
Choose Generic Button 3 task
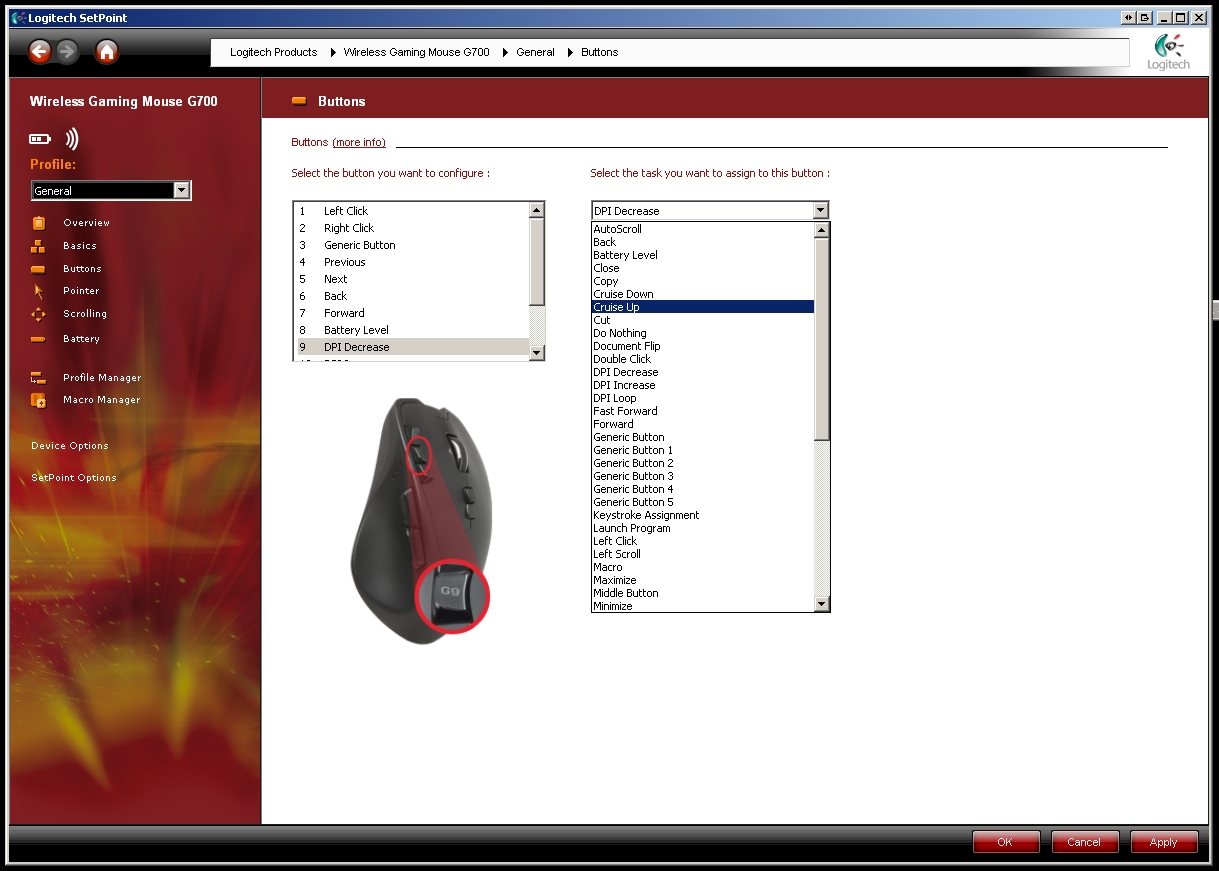click(703, 476)
